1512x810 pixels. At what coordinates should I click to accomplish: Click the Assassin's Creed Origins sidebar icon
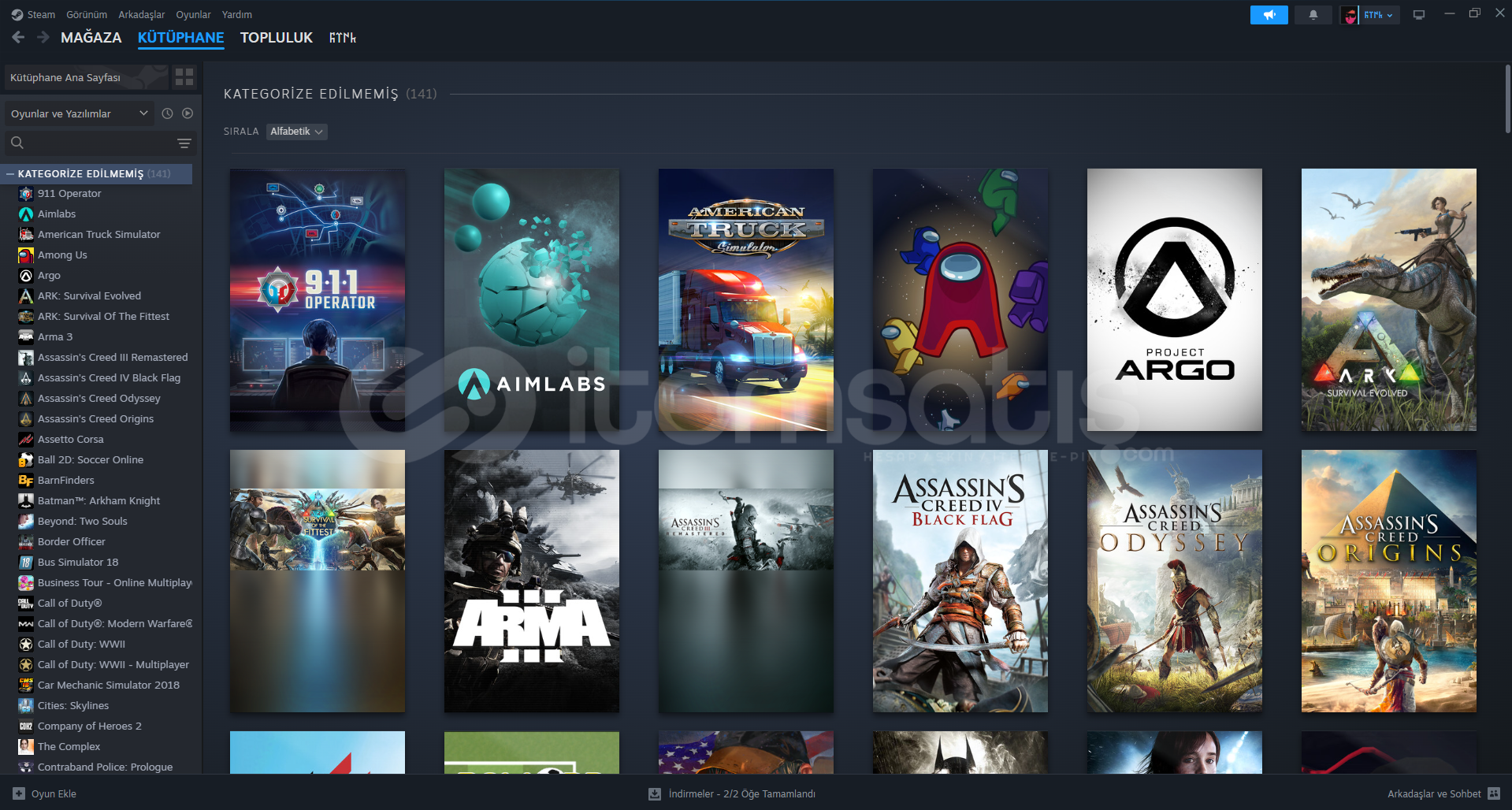click(x=26, y=419)
